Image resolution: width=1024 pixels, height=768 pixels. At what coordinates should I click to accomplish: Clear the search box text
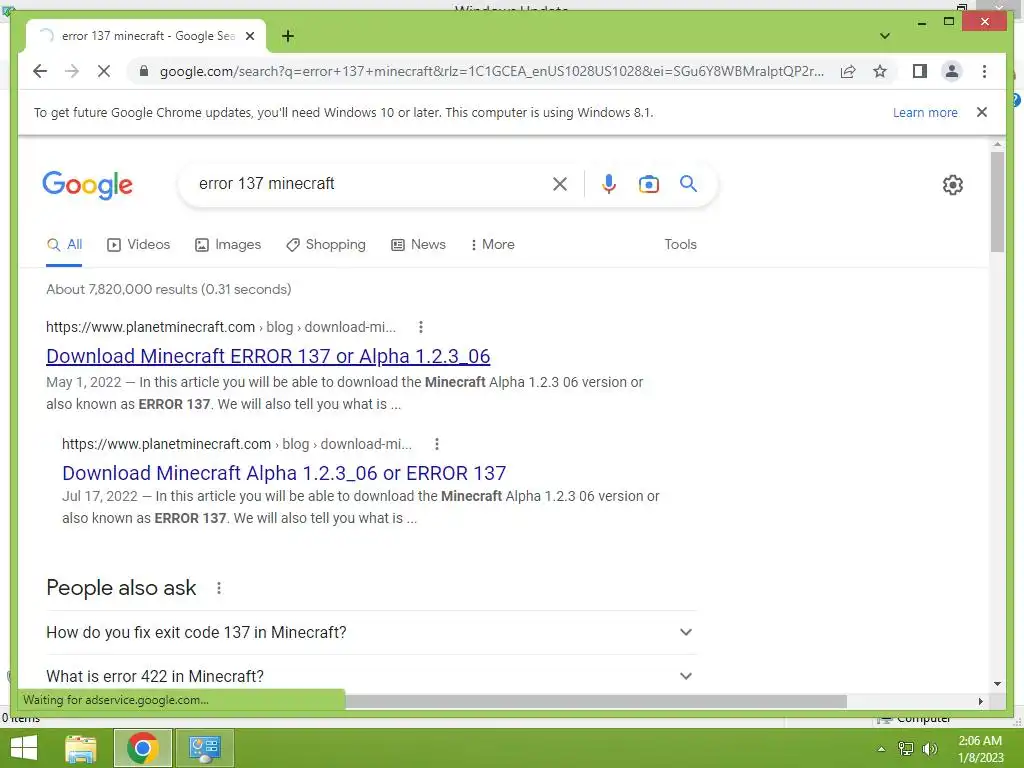point(560,184)
